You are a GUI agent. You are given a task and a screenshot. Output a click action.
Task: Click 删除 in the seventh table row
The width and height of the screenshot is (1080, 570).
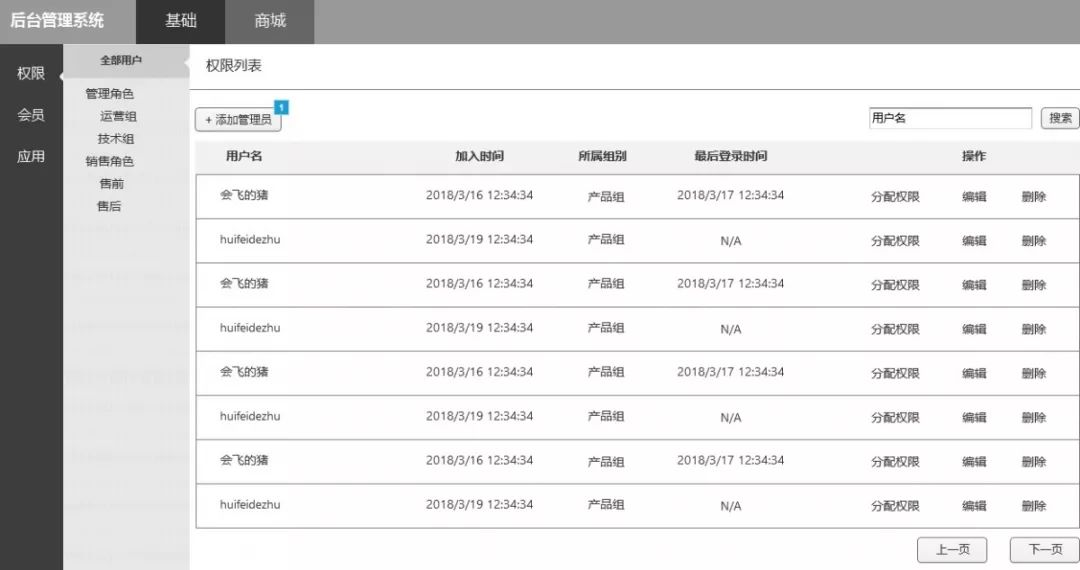(1034, 461)
